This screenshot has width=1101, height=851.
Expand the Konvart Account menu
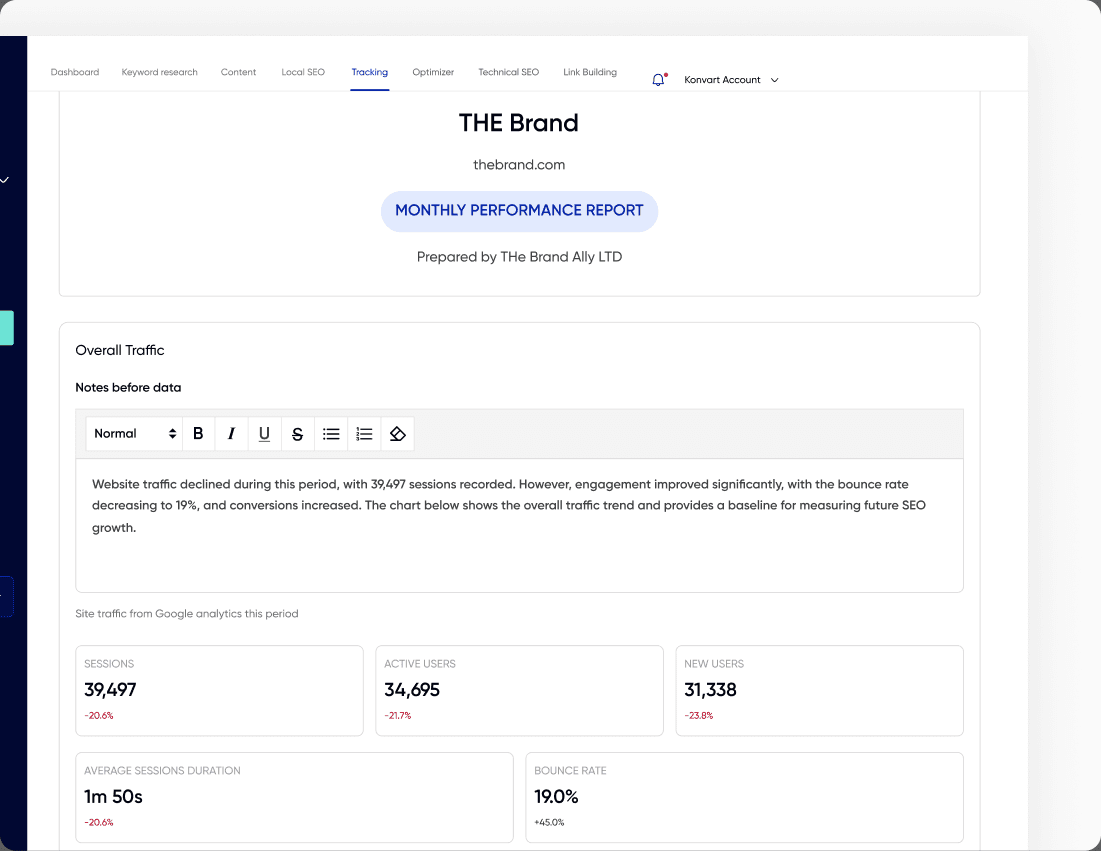731,80
